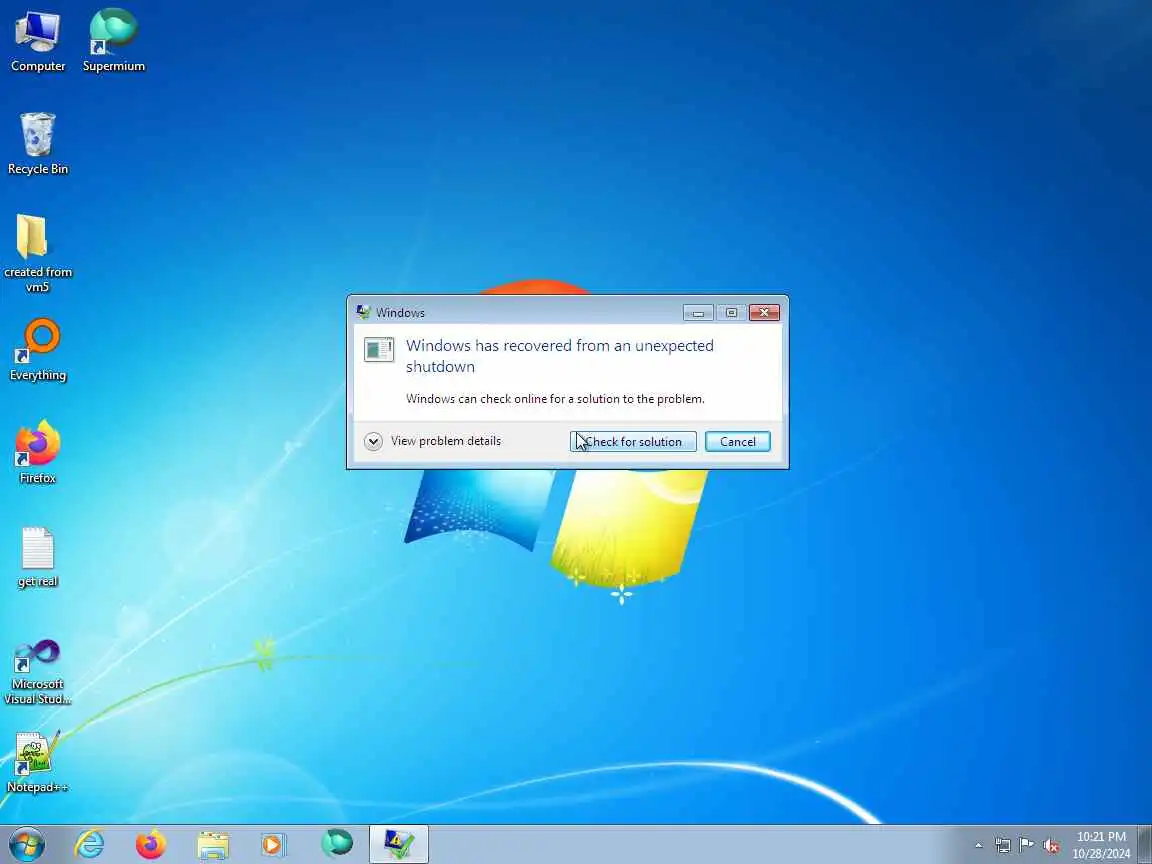
Task: Click the problem reporting taskbar button
Action: point(398,845)
